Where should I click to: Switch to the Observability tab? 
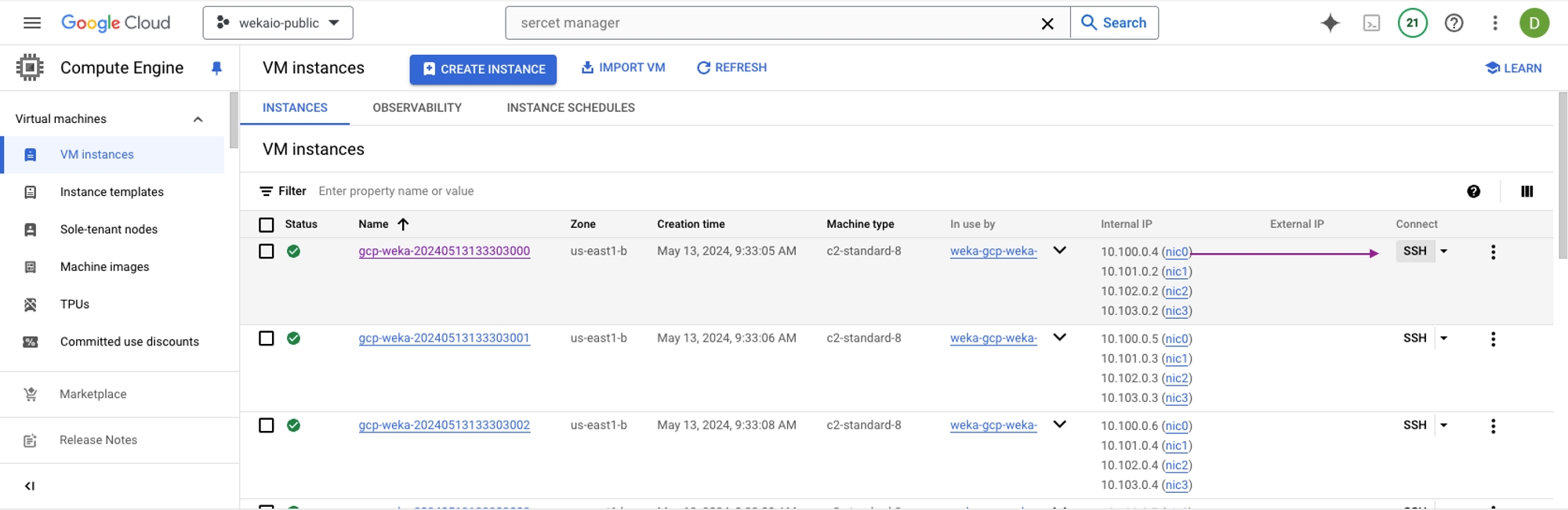[416, 108]
